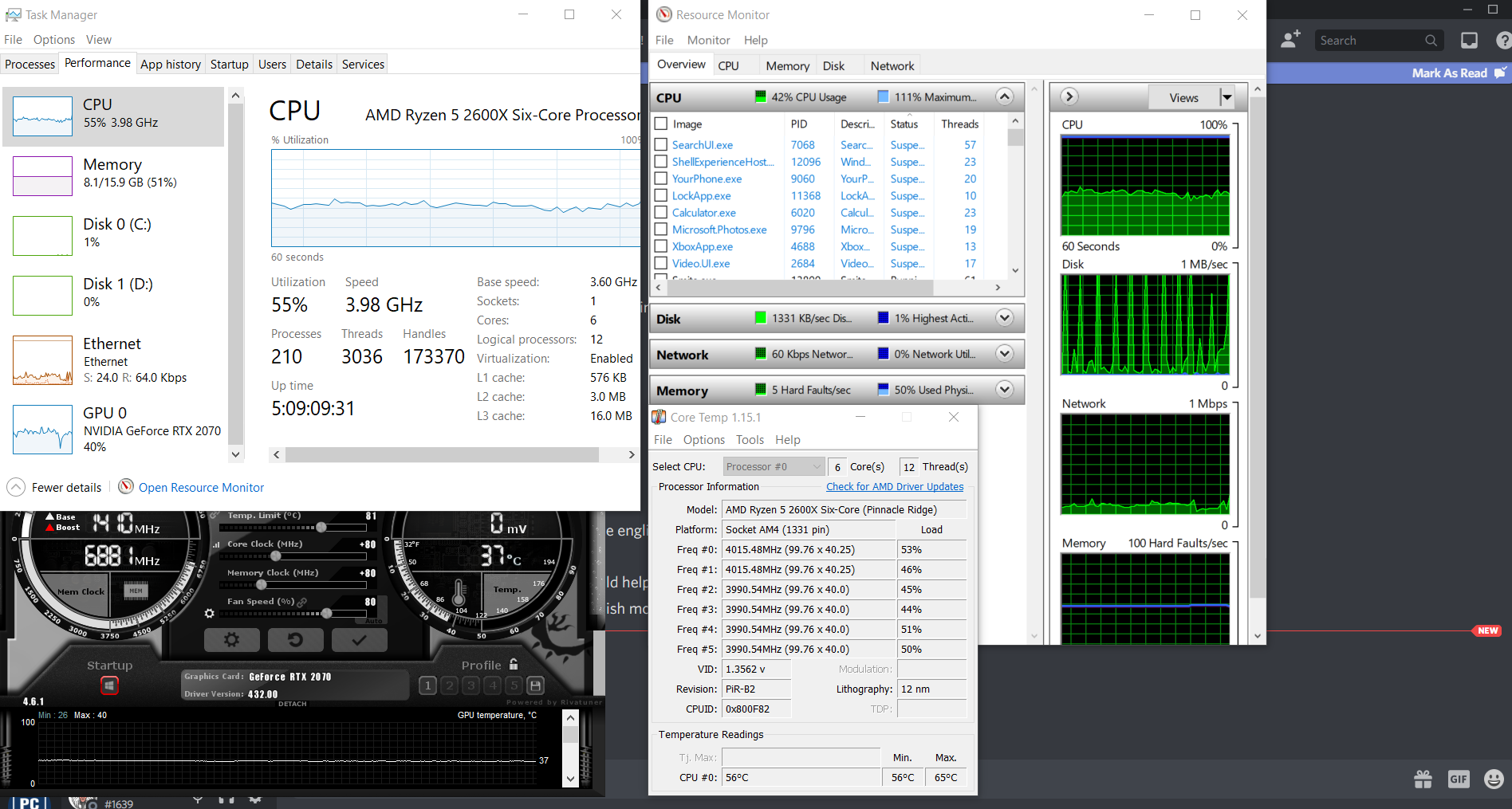The image size is (1512, 809).
Task: Adjust the Memory Clock slider handle
Action: pyautogui.click(x=261, y=584)
